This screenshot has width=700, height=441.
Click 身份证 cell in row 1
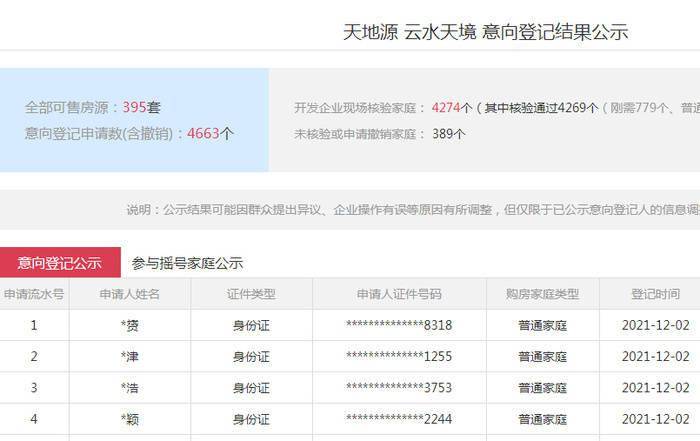coord(251,326)
